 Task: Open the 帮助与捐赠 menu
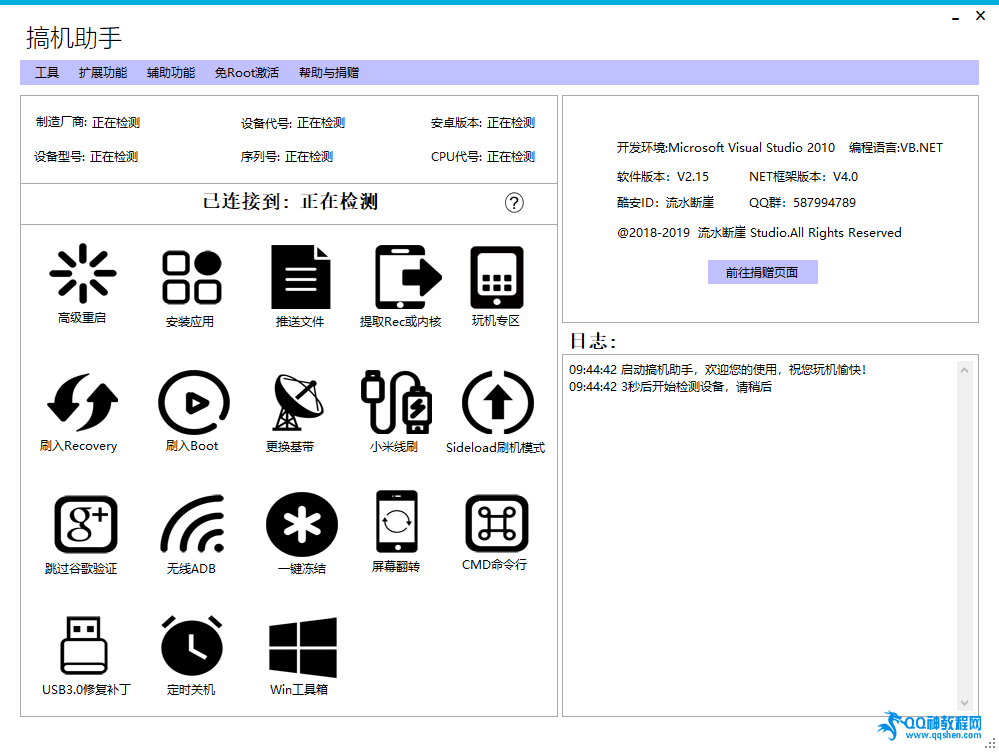click(329, 73)
